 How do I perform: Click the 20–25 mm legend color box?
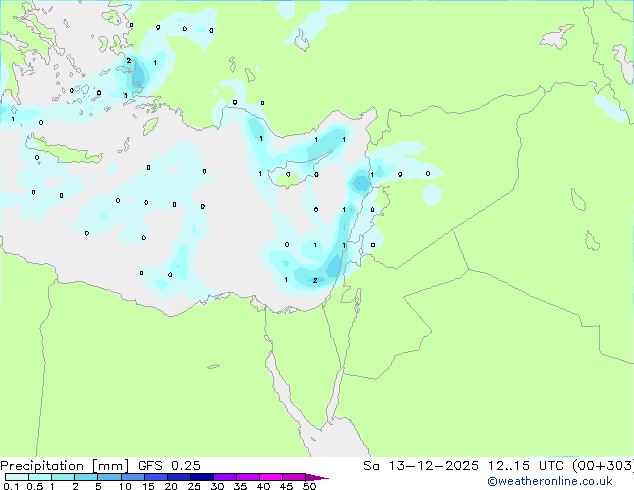[x=178, y=477]
